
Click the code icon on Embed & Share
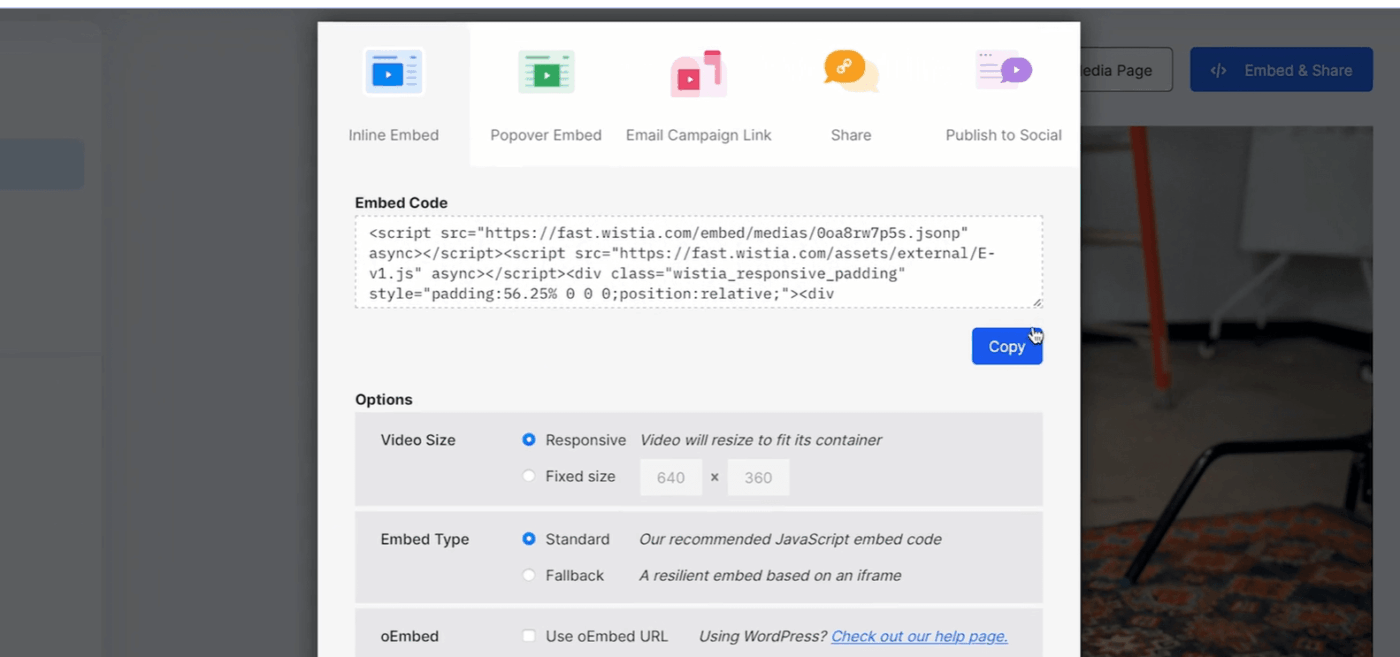point(1218,71)
